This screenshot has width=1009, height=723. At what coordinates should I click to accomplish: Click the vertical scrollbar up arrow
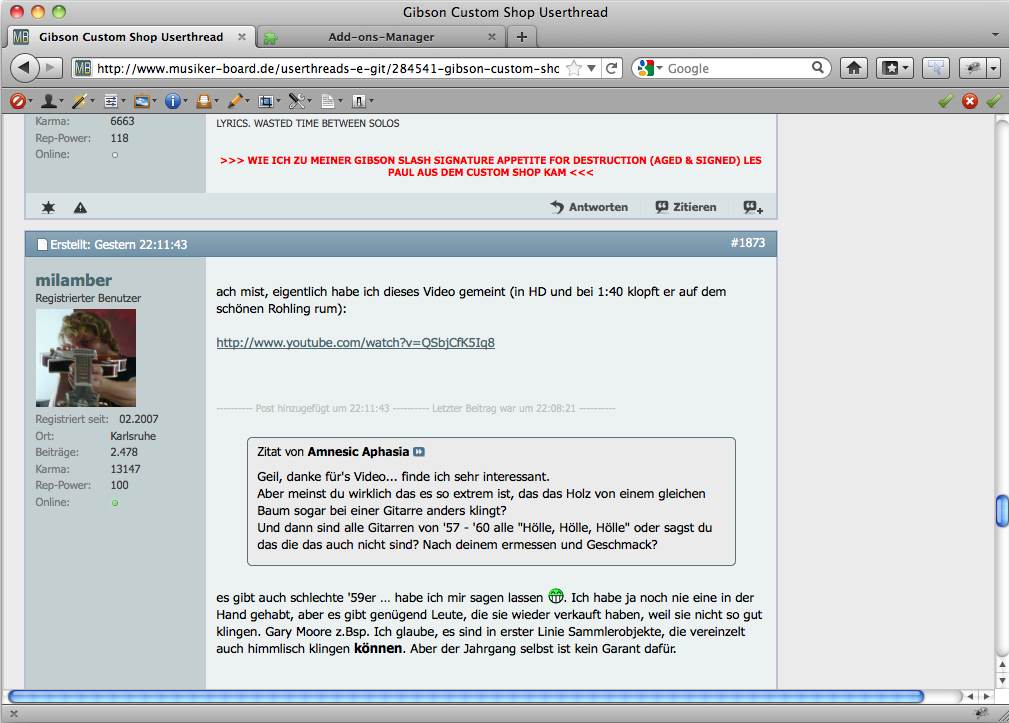(x=1001, y=664)
